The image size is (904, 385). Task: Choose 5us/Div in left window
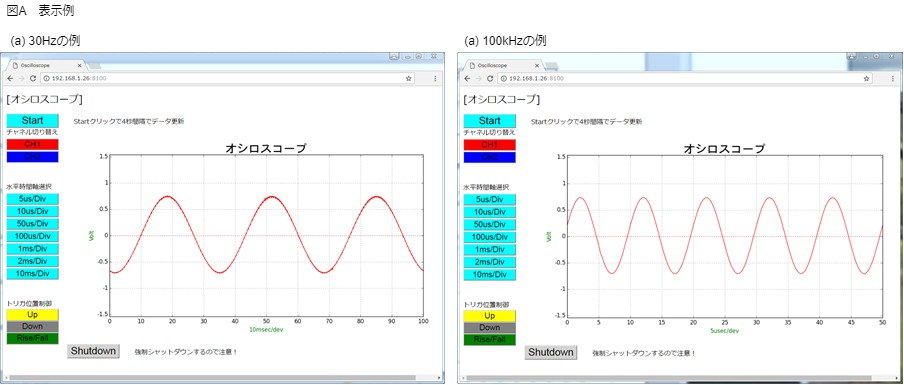point(32,198)
